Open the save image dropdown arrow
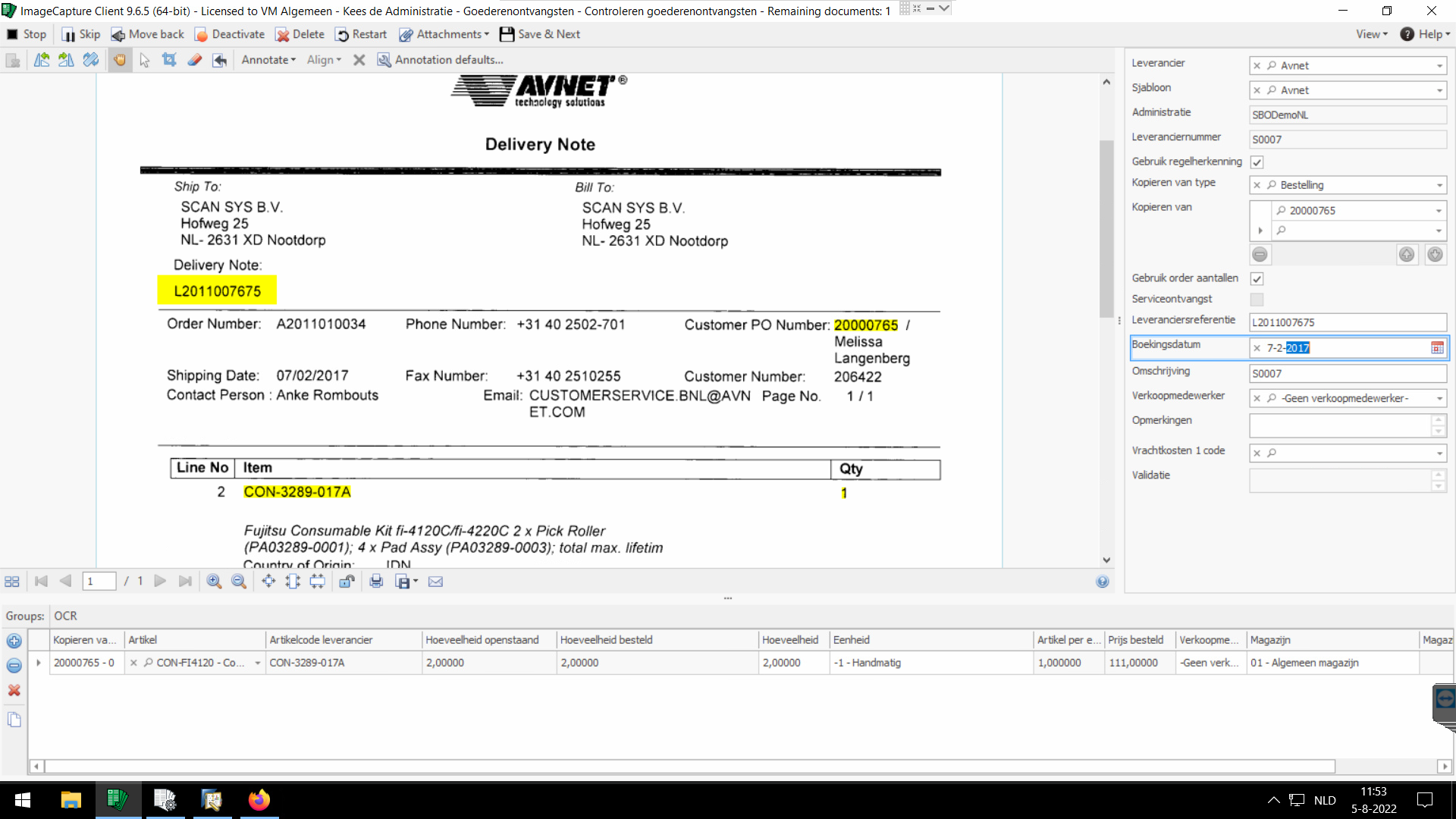The width and height of the screenshot is (1456, 819). [416, 582]
